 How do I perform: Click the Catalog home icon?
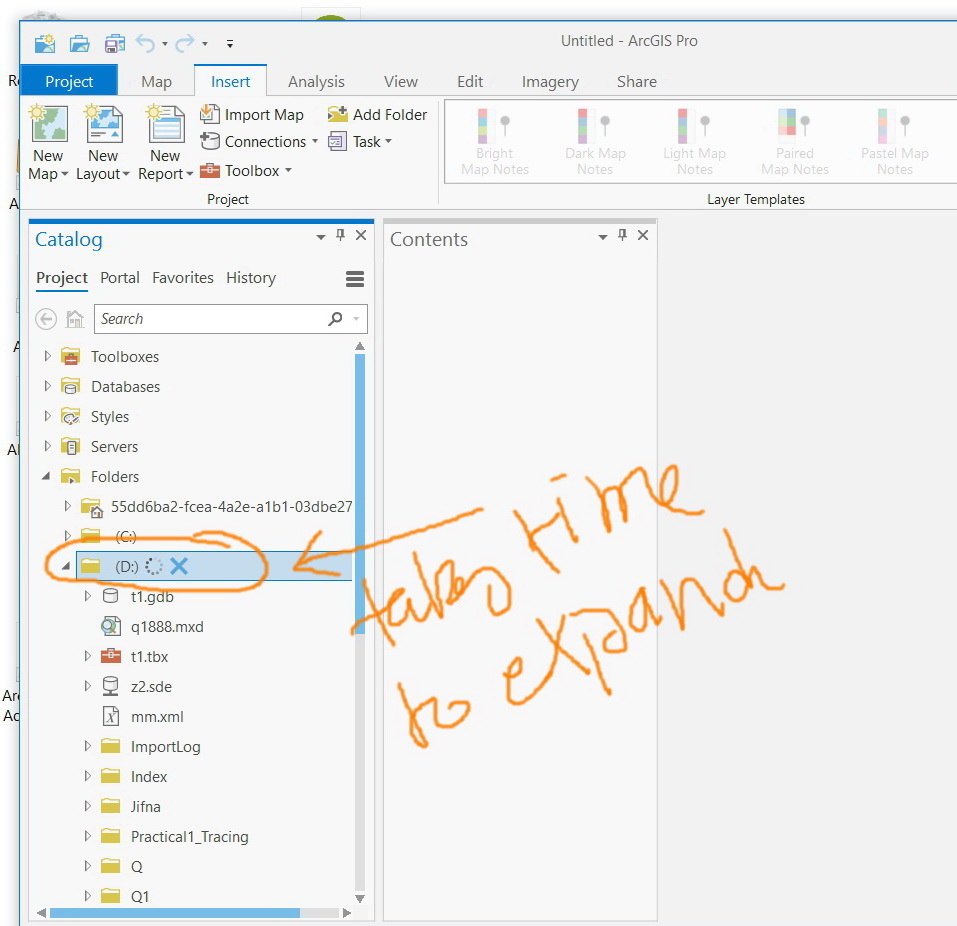pos(74,319)
